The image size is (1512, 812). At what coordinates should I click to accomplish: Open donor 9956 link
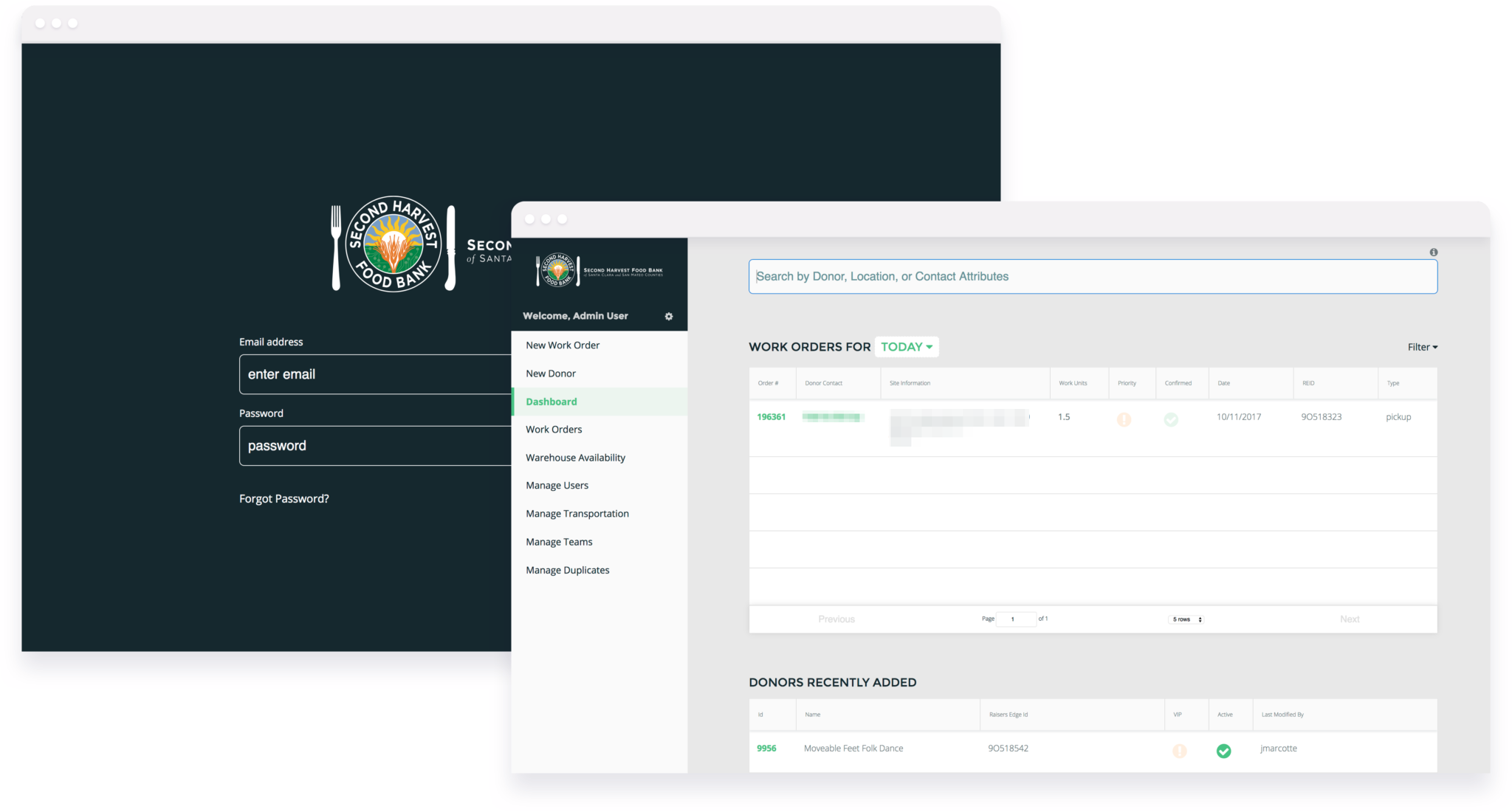tap(766, 749)
